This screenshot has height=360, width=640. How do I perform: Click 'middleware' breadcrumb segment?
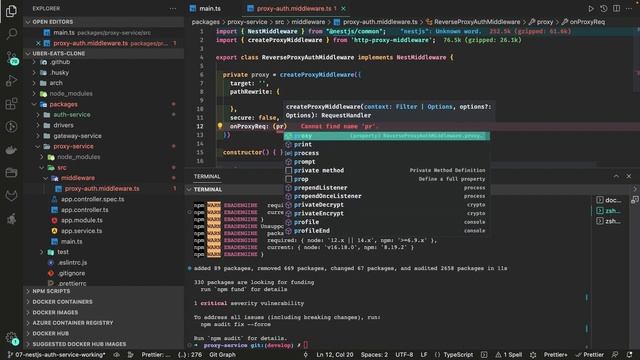(x=308, y=22)
